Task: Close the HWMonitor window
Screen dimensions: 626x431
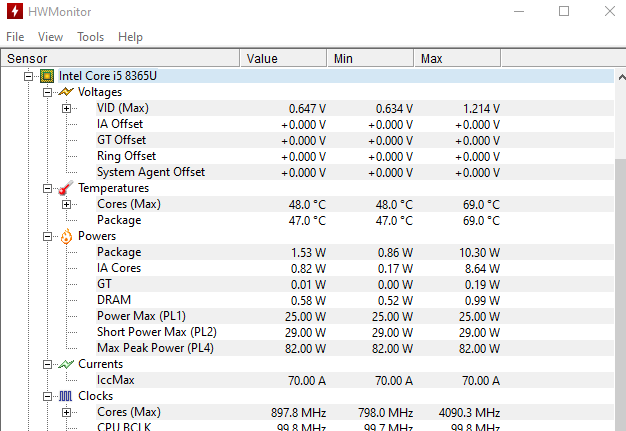Action: pyautogui.click(x=610, y=11)
